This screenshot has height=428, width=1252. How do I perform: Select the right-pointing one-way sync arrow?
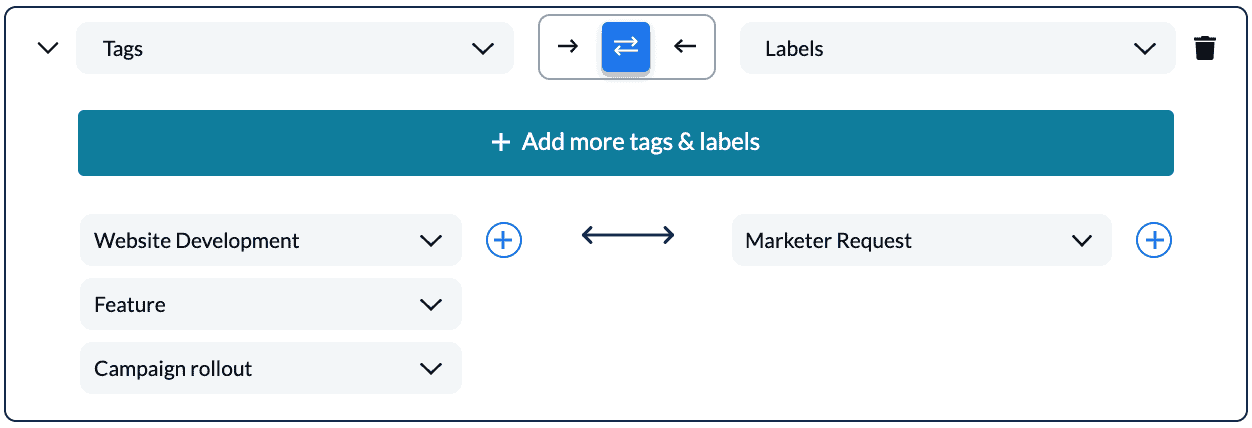pos(568,46)
